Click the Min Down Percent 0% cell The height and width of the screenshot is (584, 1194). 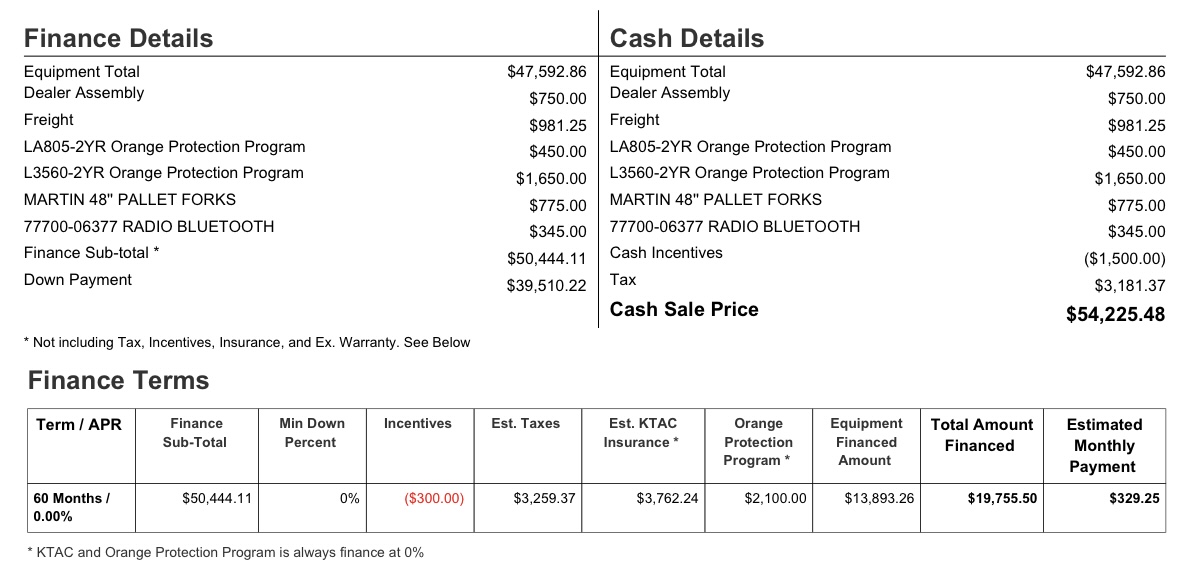(350, 499)
